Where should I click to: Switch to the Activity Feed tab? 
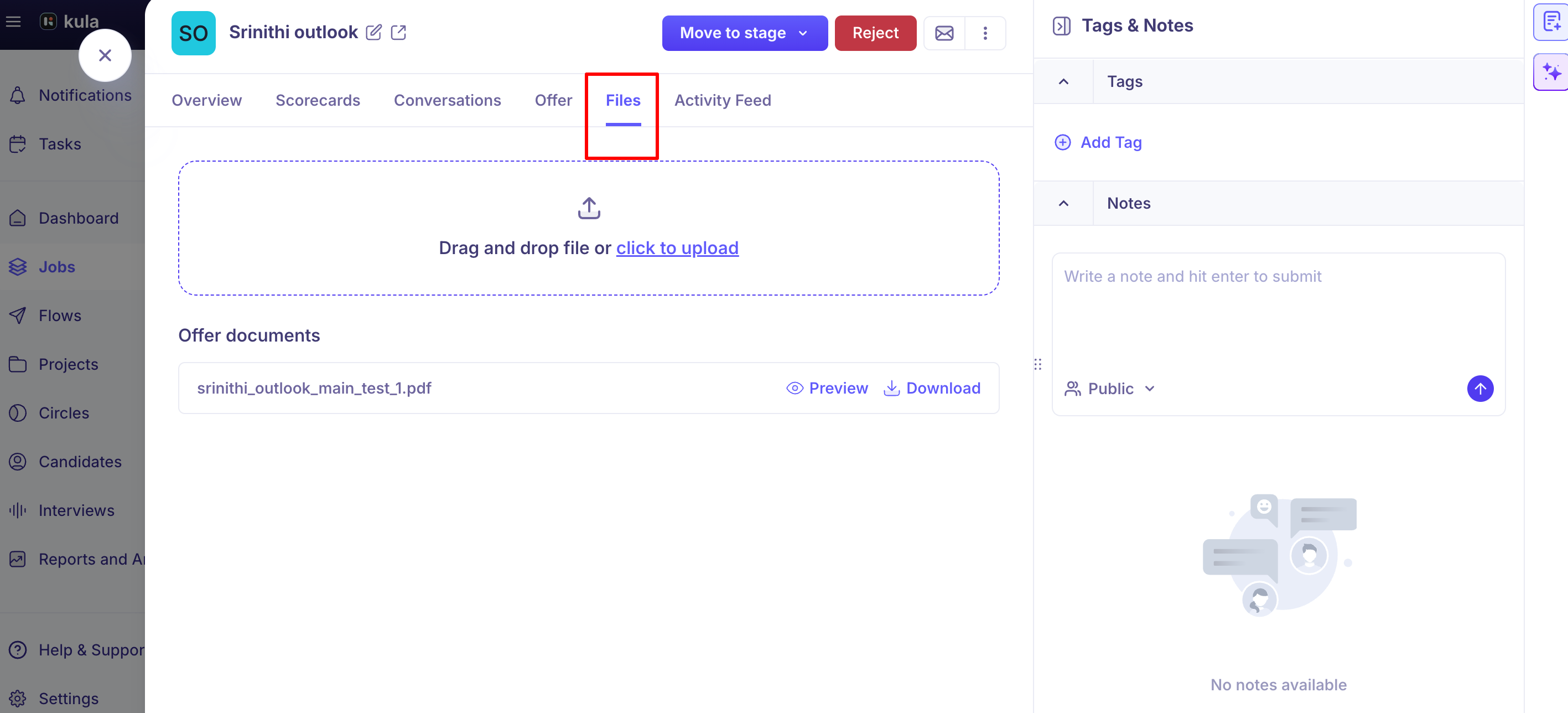723,100
